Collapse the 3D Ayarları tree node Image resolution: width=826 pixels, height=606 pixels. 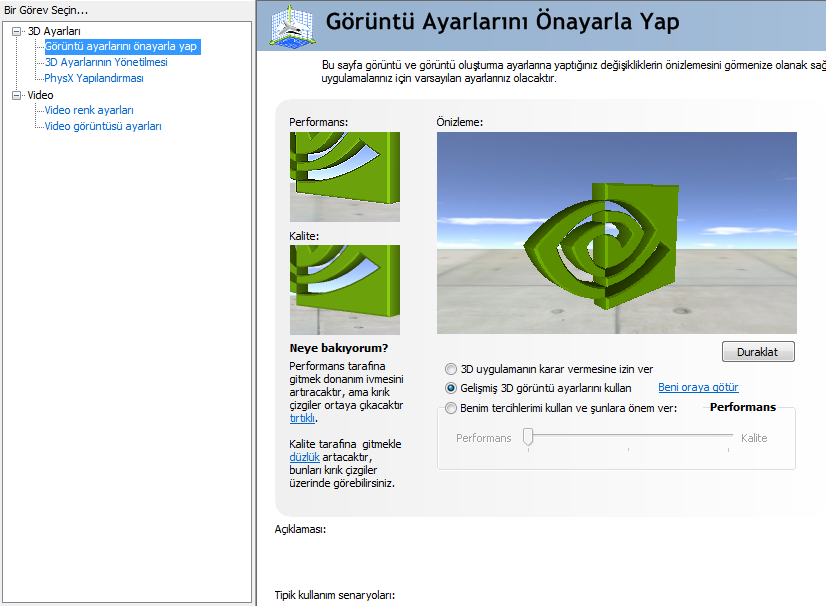pos(16,32)
